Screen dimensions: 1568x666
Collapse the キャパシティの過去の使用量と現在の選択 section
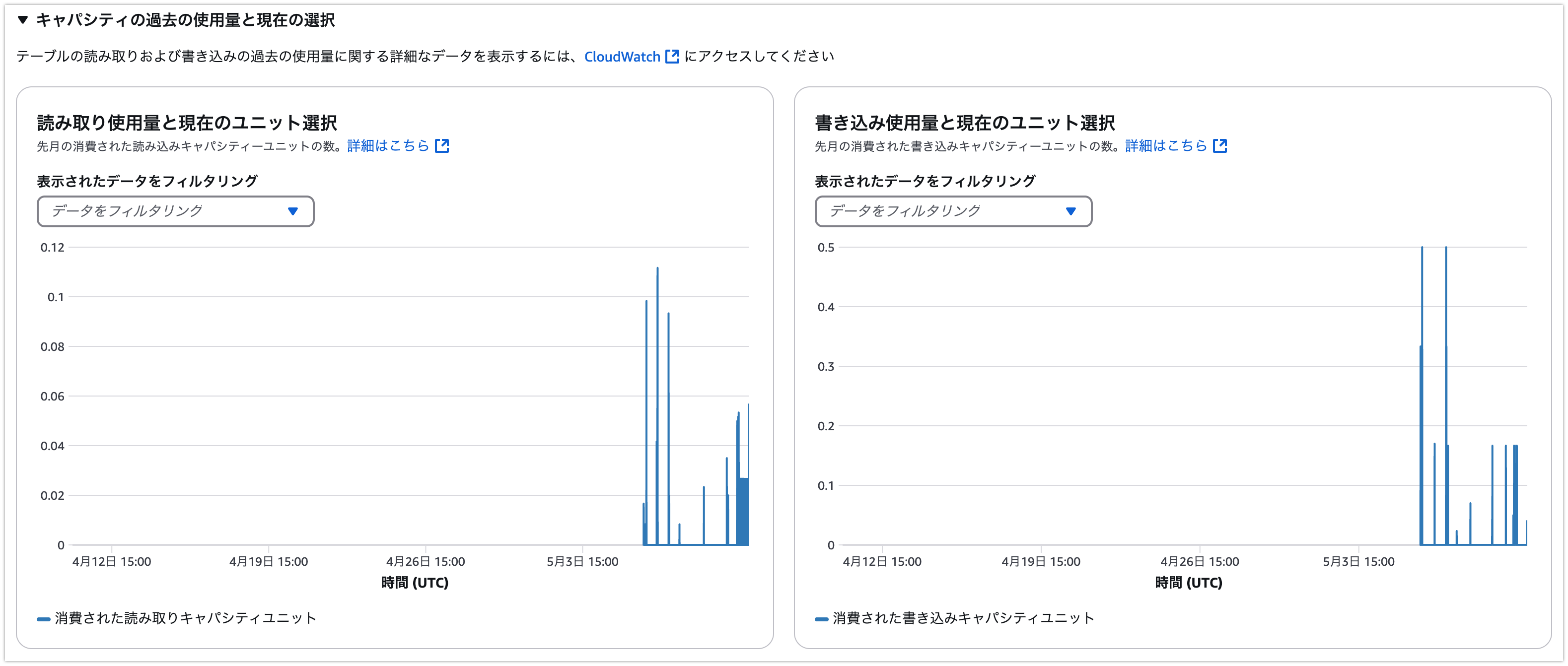point(22,20)
